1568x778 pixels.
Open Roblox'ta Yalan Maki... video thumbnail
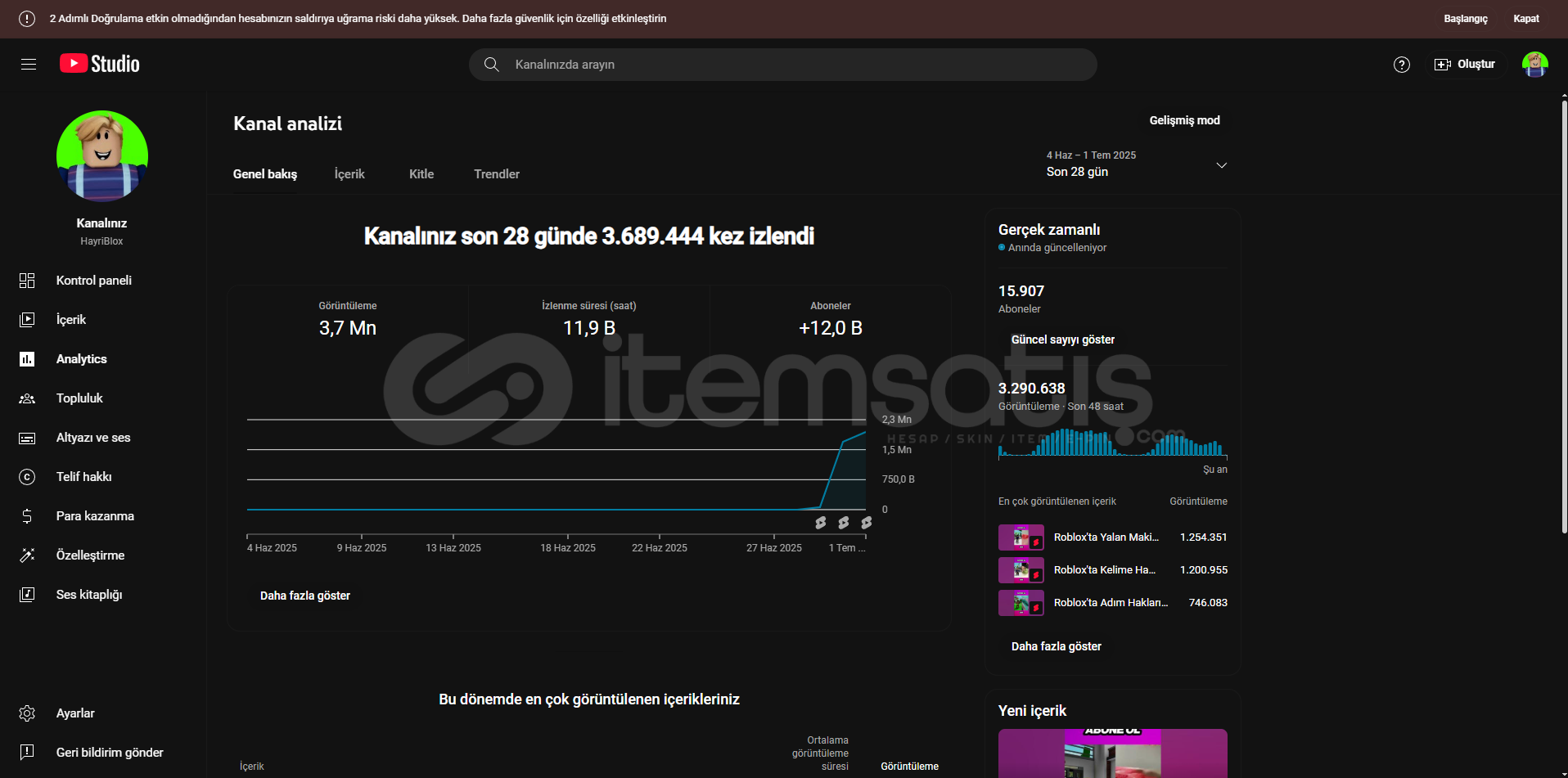coord(1021,537)
